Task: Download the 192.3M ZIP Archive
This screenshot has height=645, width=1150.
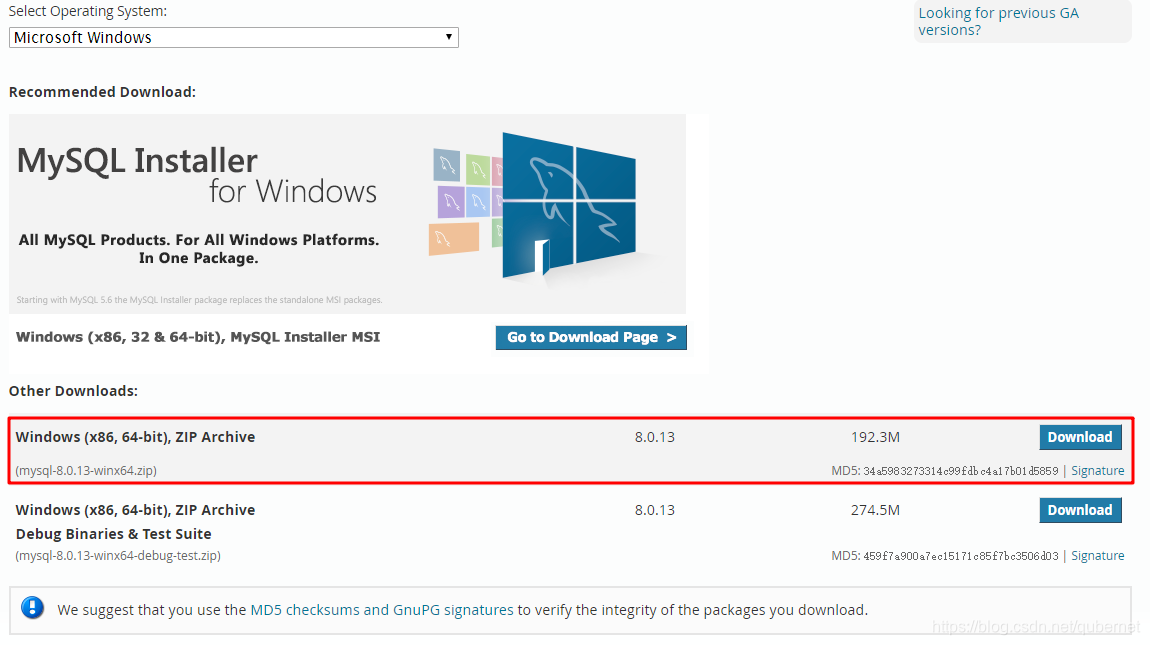Action: click(1080, 437)
